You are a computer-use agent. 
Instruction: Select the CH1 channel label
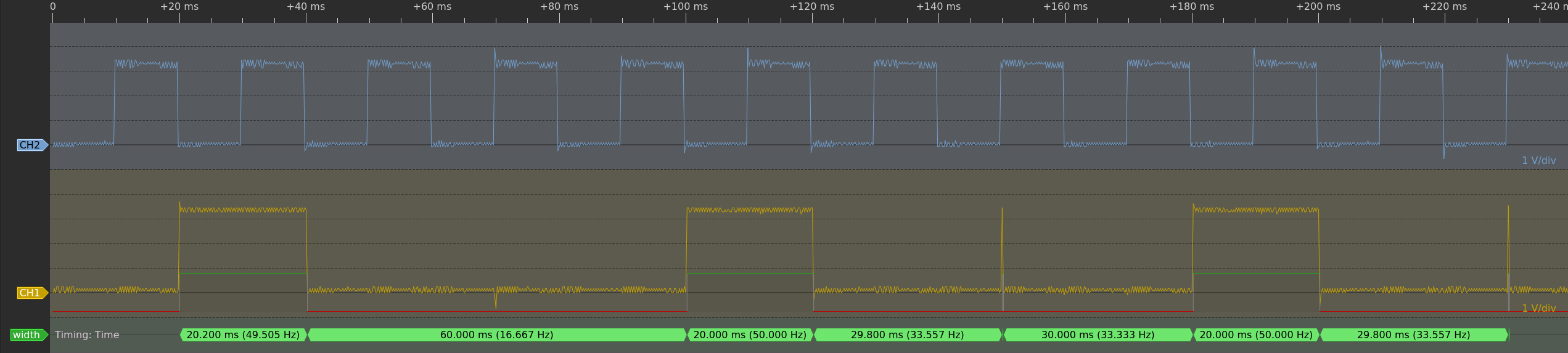(32, 293)
